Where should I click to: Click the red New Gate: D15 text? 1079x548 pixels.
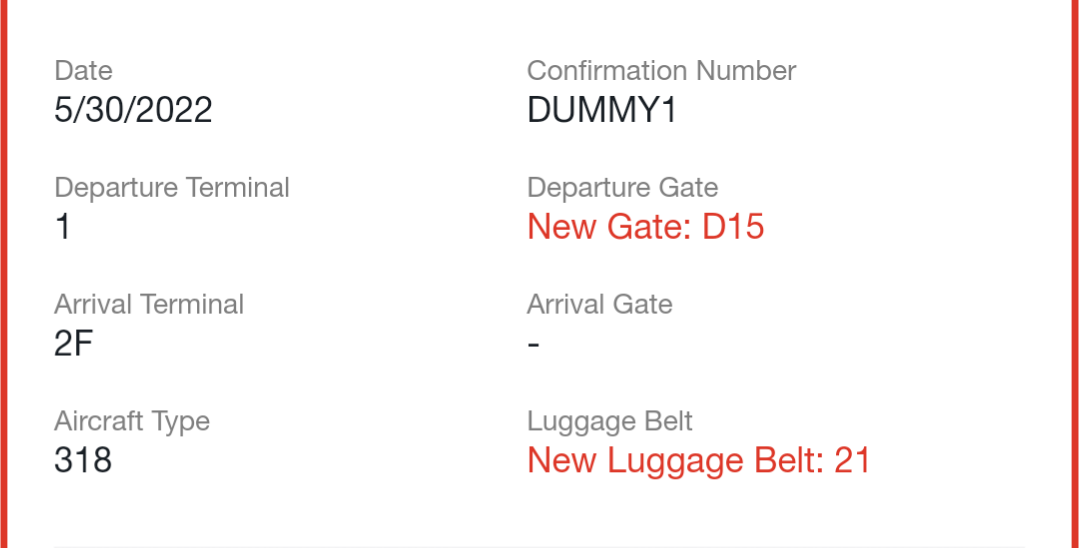645,227
